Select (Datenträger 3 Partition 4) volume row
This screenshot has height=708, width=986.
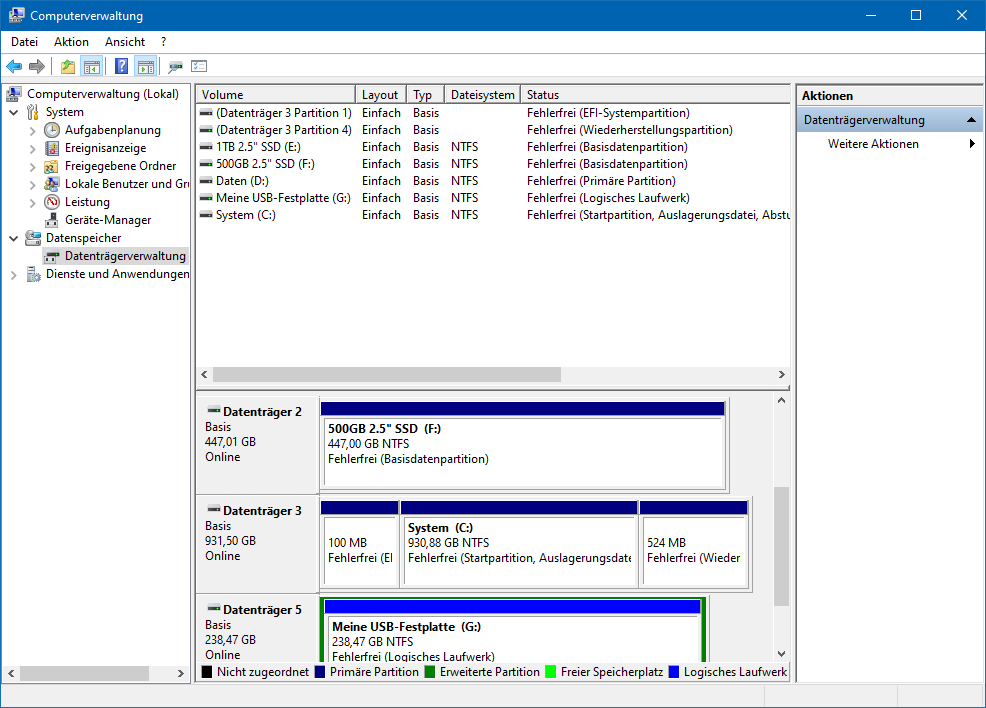[493, 130]
